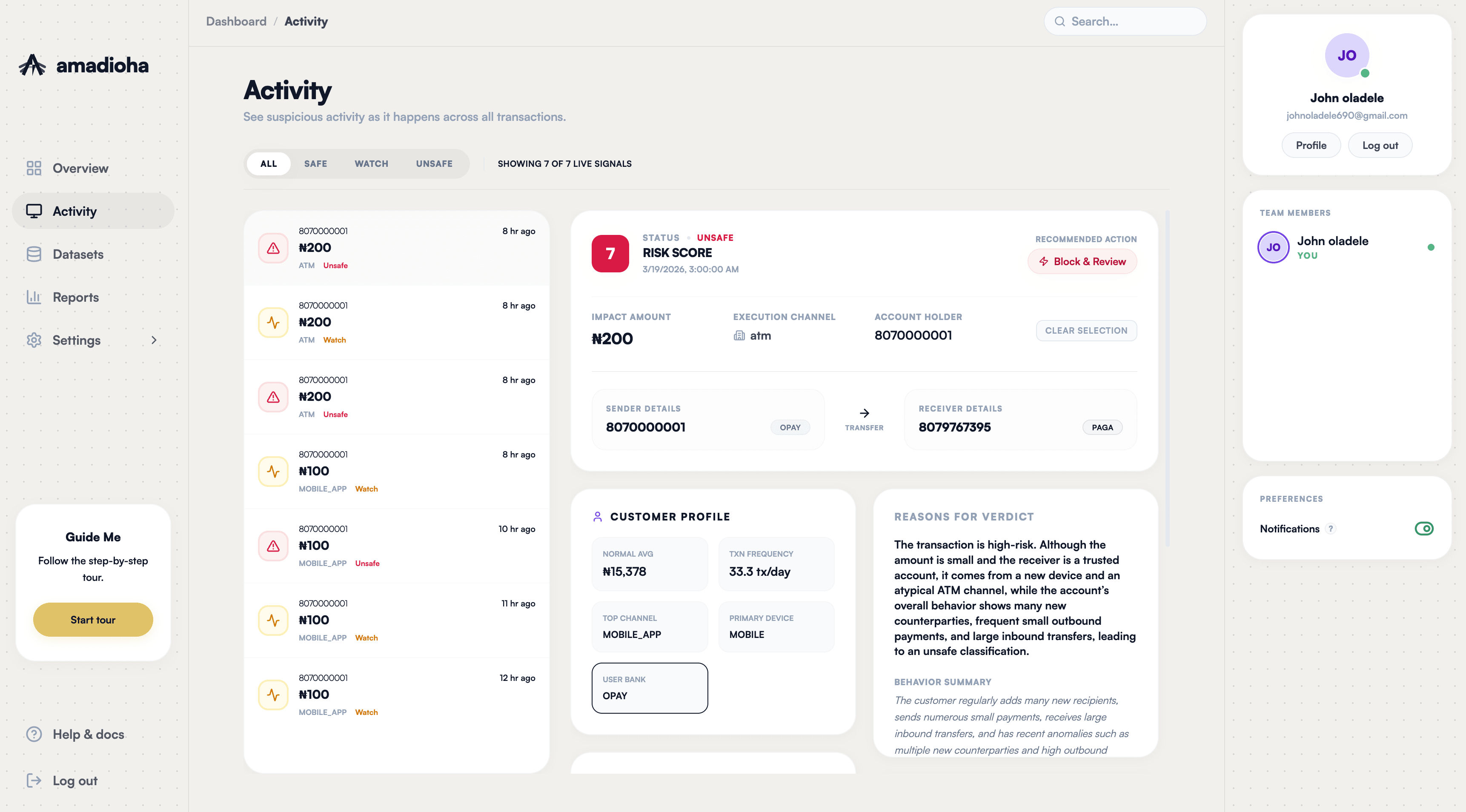The height and width of the screenshot is (812, 1466).
Task: Click warning icon of the 10 hr ago ₦100 Unsafe row
Action: click(x=273, y=546)
